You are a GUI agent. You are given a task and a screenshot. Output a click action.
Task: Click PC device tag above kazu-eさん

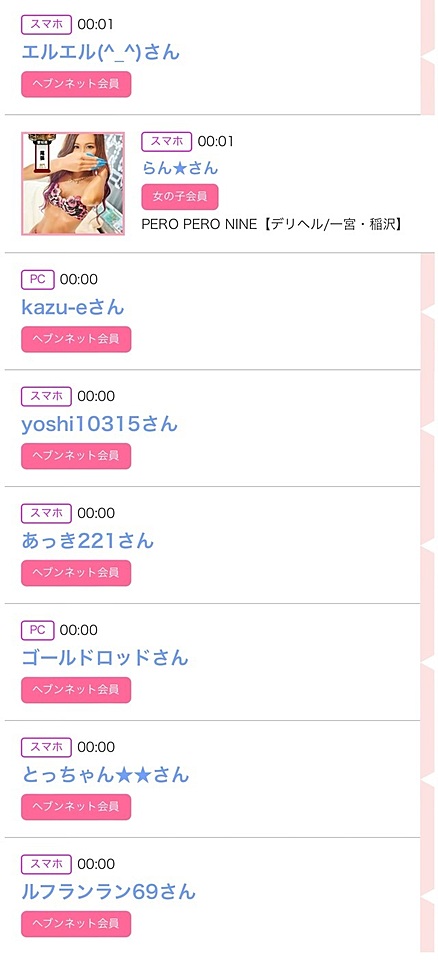(38, 279)
